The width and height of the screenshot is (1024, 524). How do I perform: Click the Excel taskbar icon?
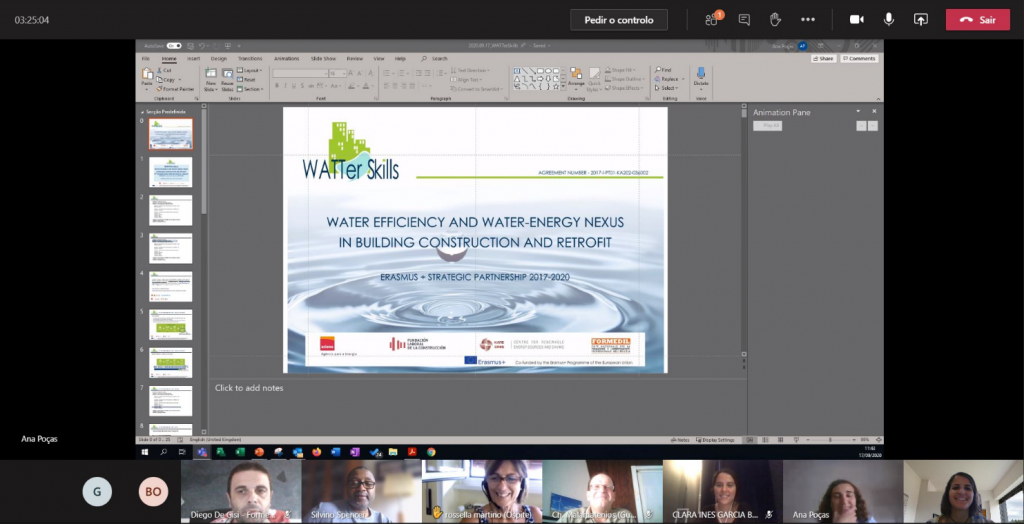(240, 452)
